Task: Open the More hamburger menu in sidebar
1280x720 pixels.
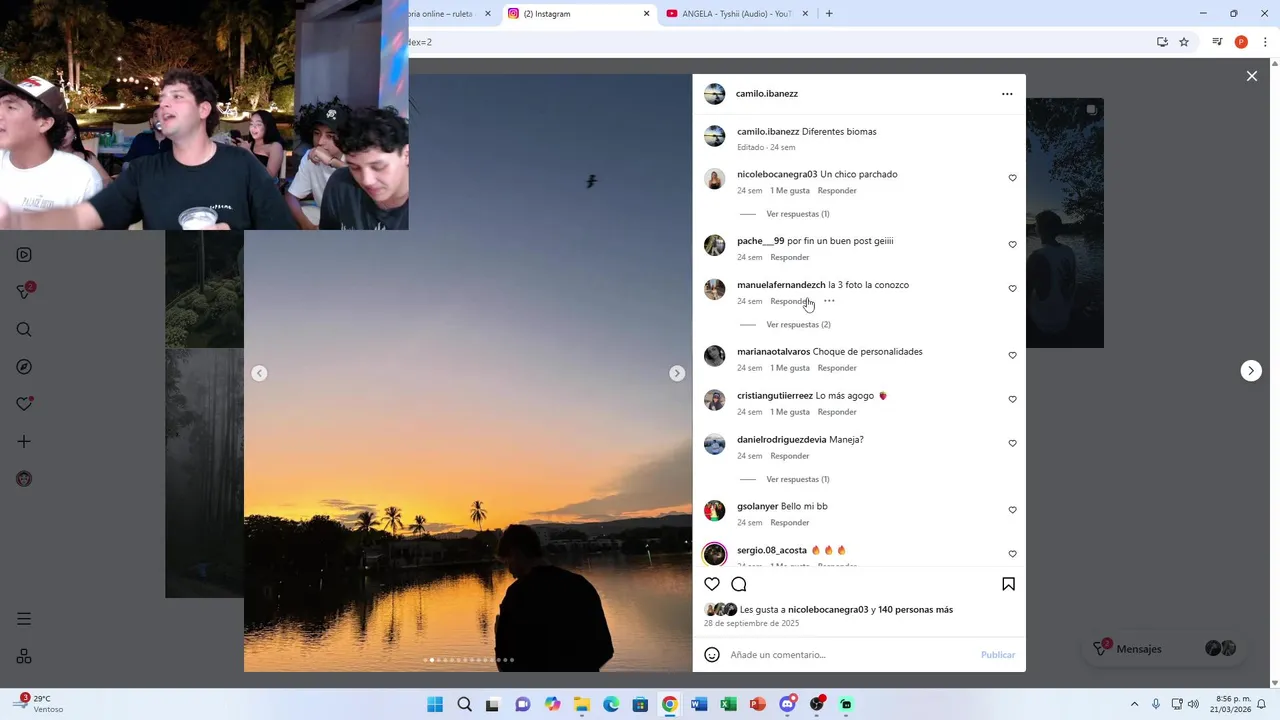Action: click(x=24, y=619)
